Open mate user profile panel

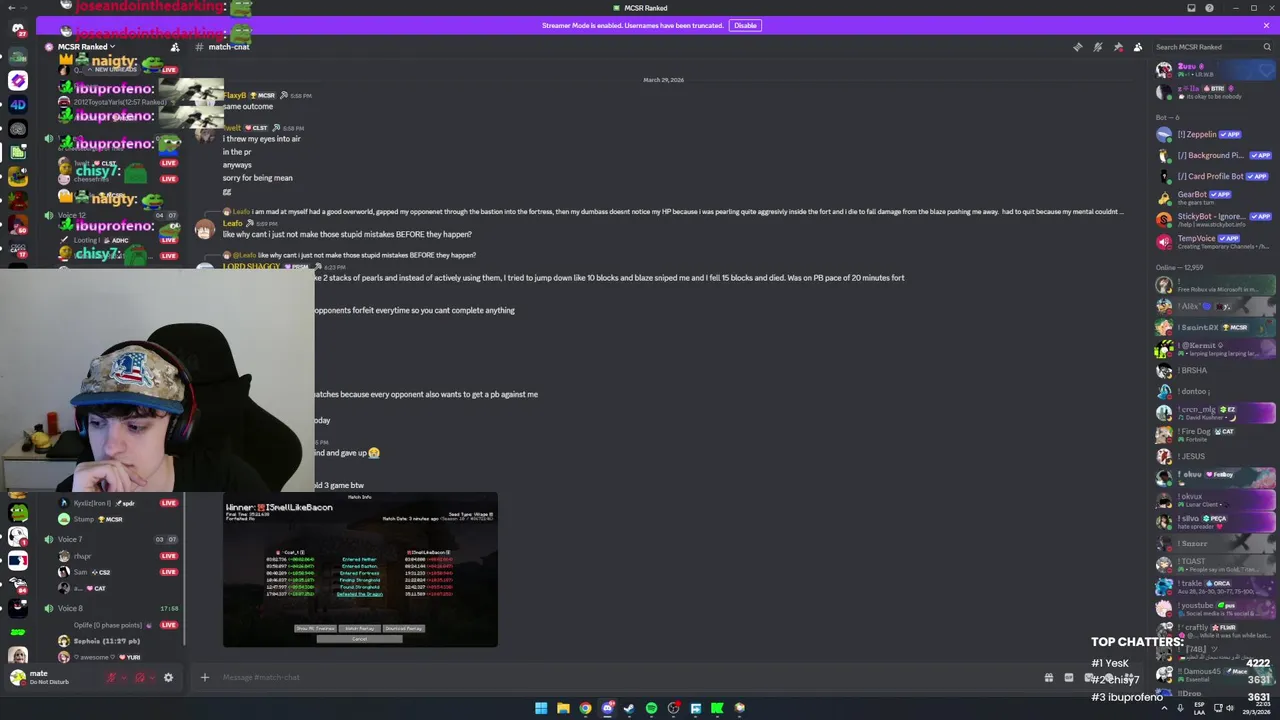[50, 677]
